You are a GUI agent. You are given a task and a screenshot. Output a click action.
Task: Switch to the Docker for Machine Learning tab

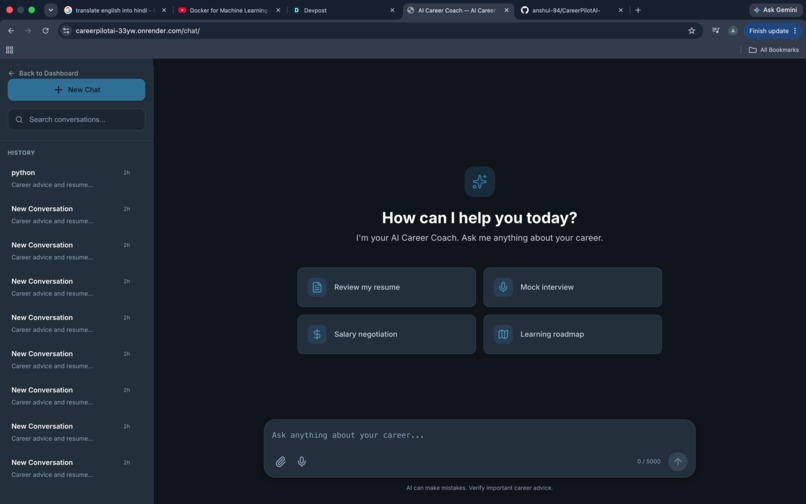click(x=228, y=10)
